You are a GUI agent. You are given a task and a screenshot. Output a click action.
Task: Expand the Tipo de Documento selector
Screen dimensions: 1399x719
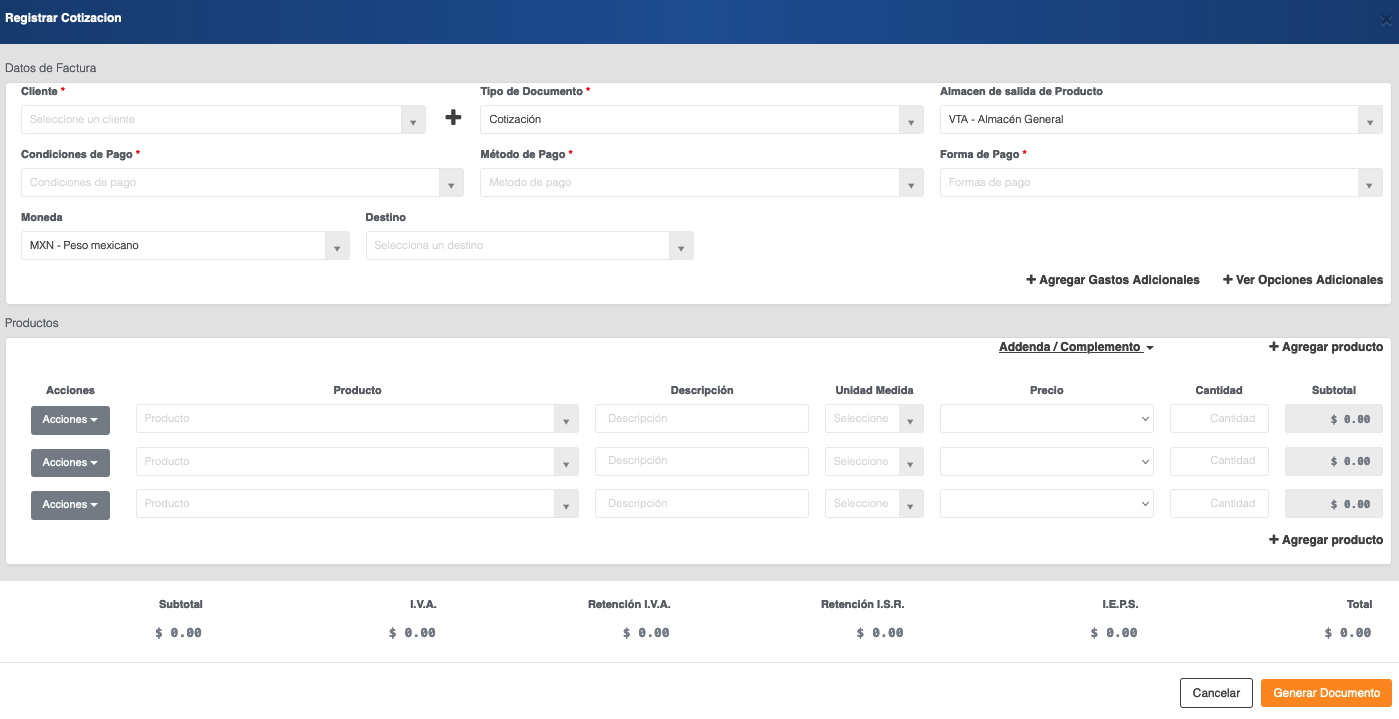tap(701, 120)
